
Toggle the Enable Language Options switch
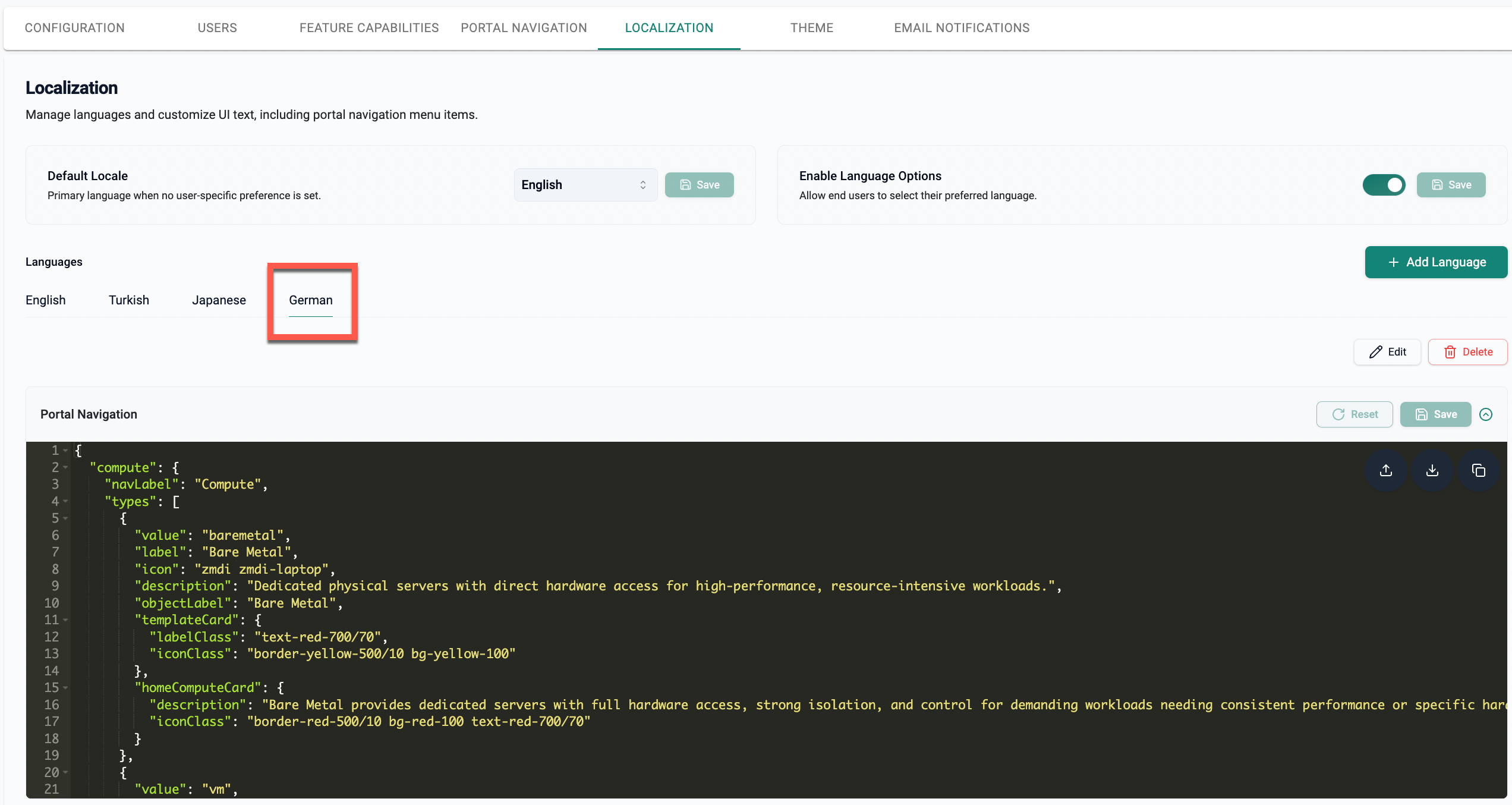(x=1384, y=185)
